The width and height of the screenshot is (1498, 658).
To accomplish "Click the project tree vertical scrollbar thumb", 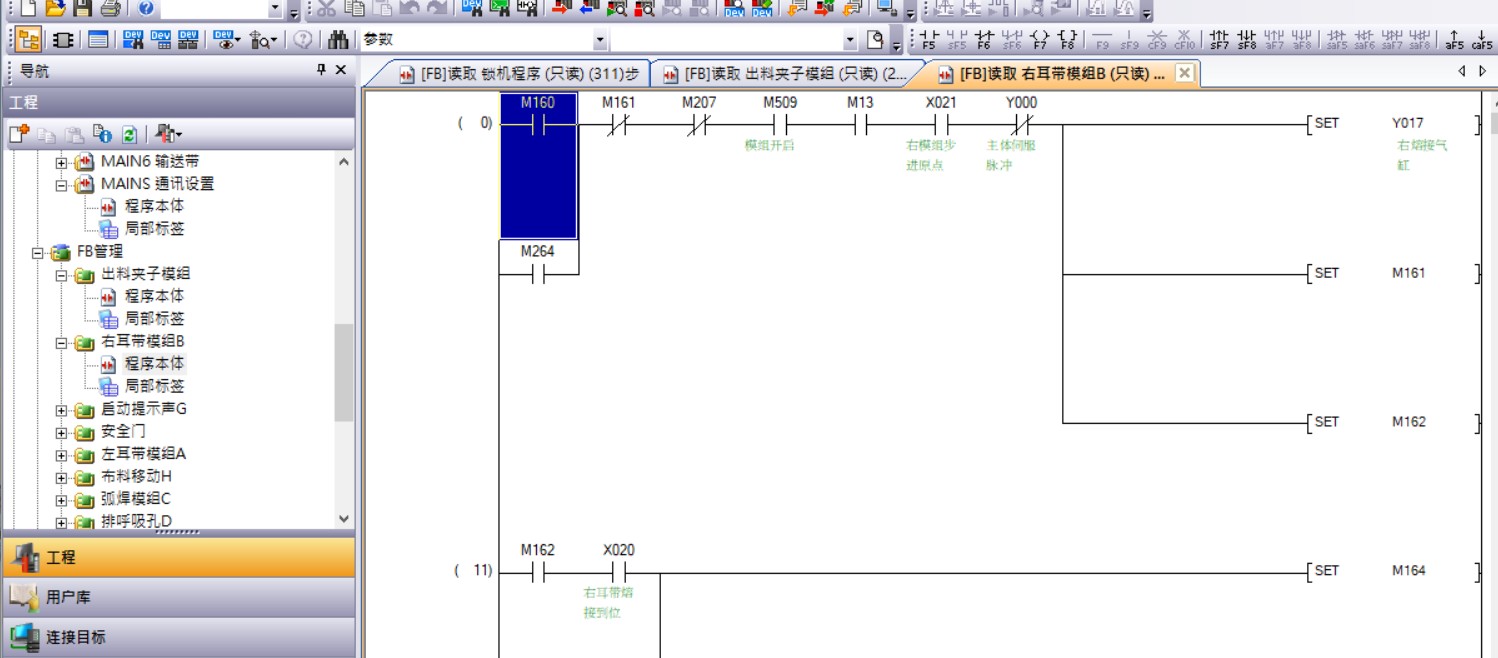I will (x=344, y=372).
